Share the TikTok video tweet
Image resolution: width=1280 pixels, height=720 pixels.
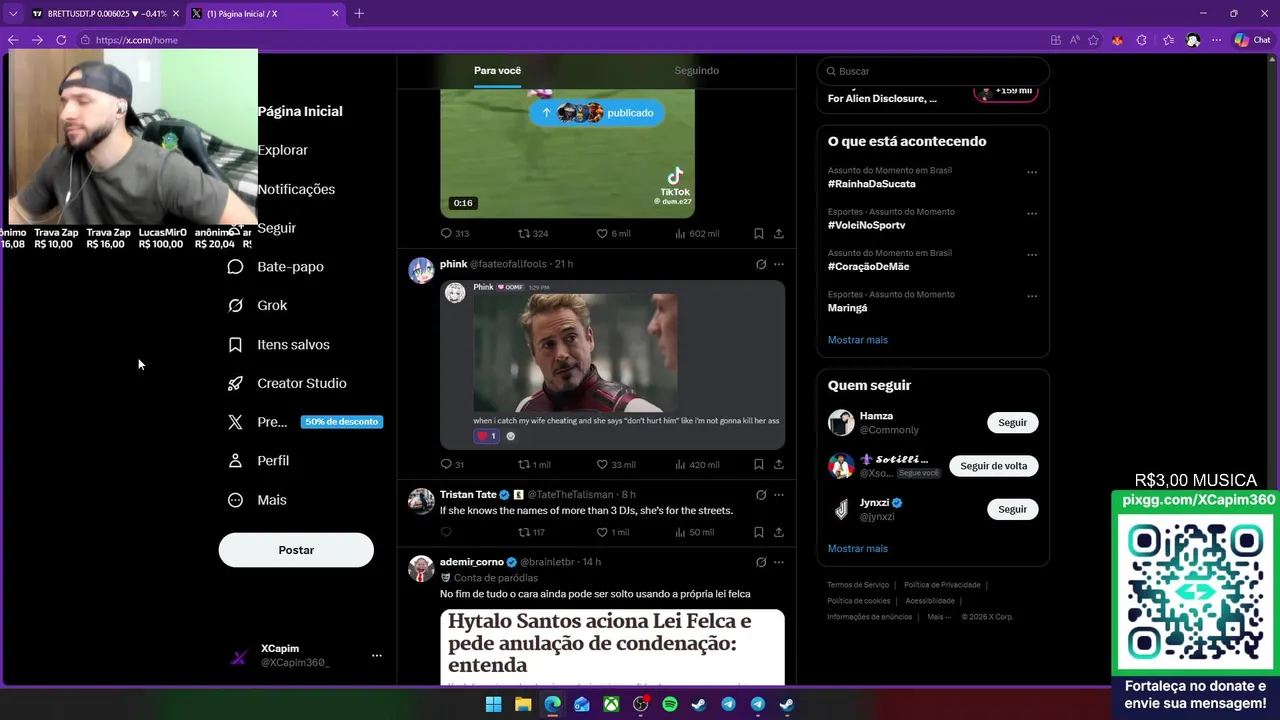click(x=779, y=233)
